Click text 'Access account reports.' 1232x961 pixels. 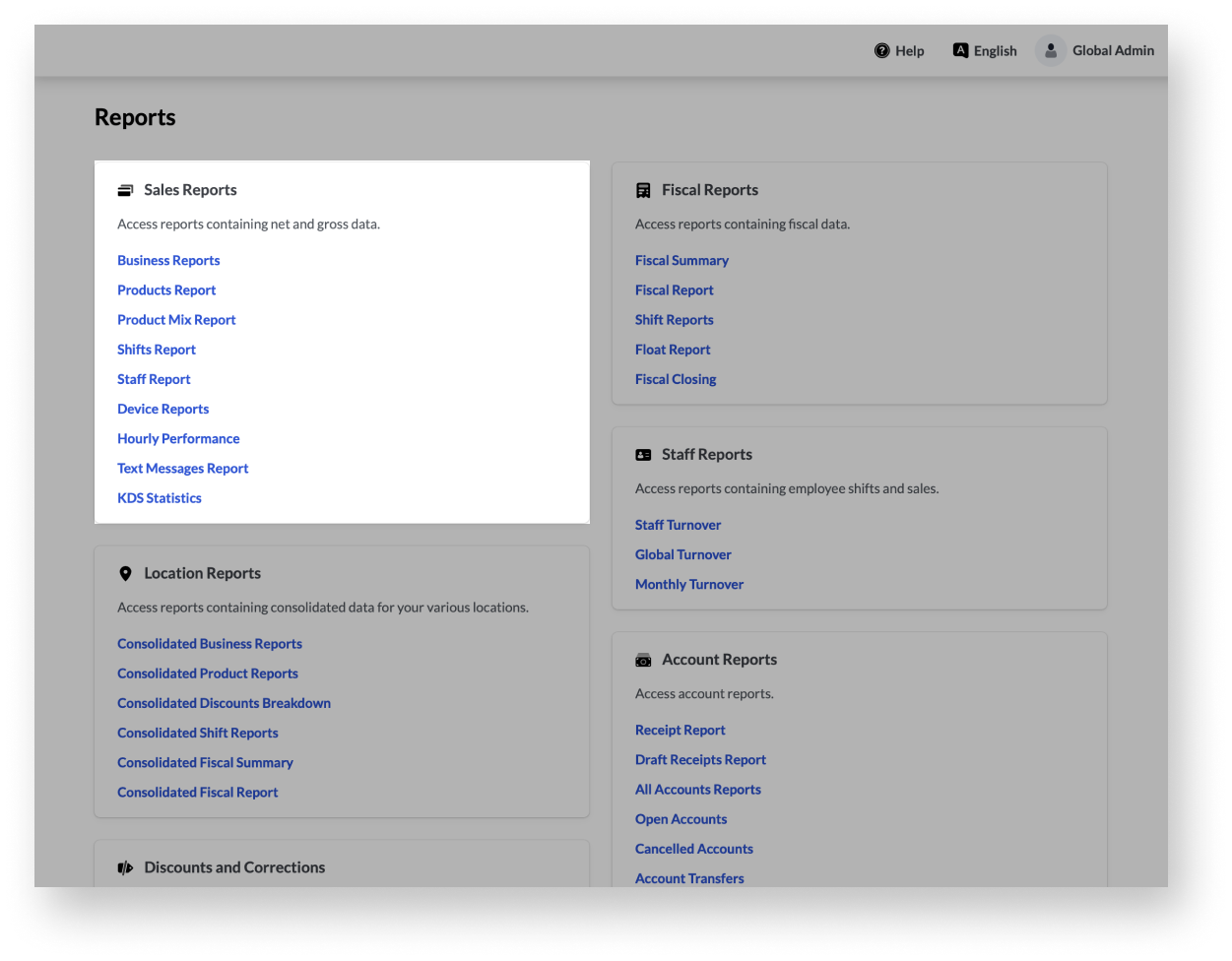704,694
